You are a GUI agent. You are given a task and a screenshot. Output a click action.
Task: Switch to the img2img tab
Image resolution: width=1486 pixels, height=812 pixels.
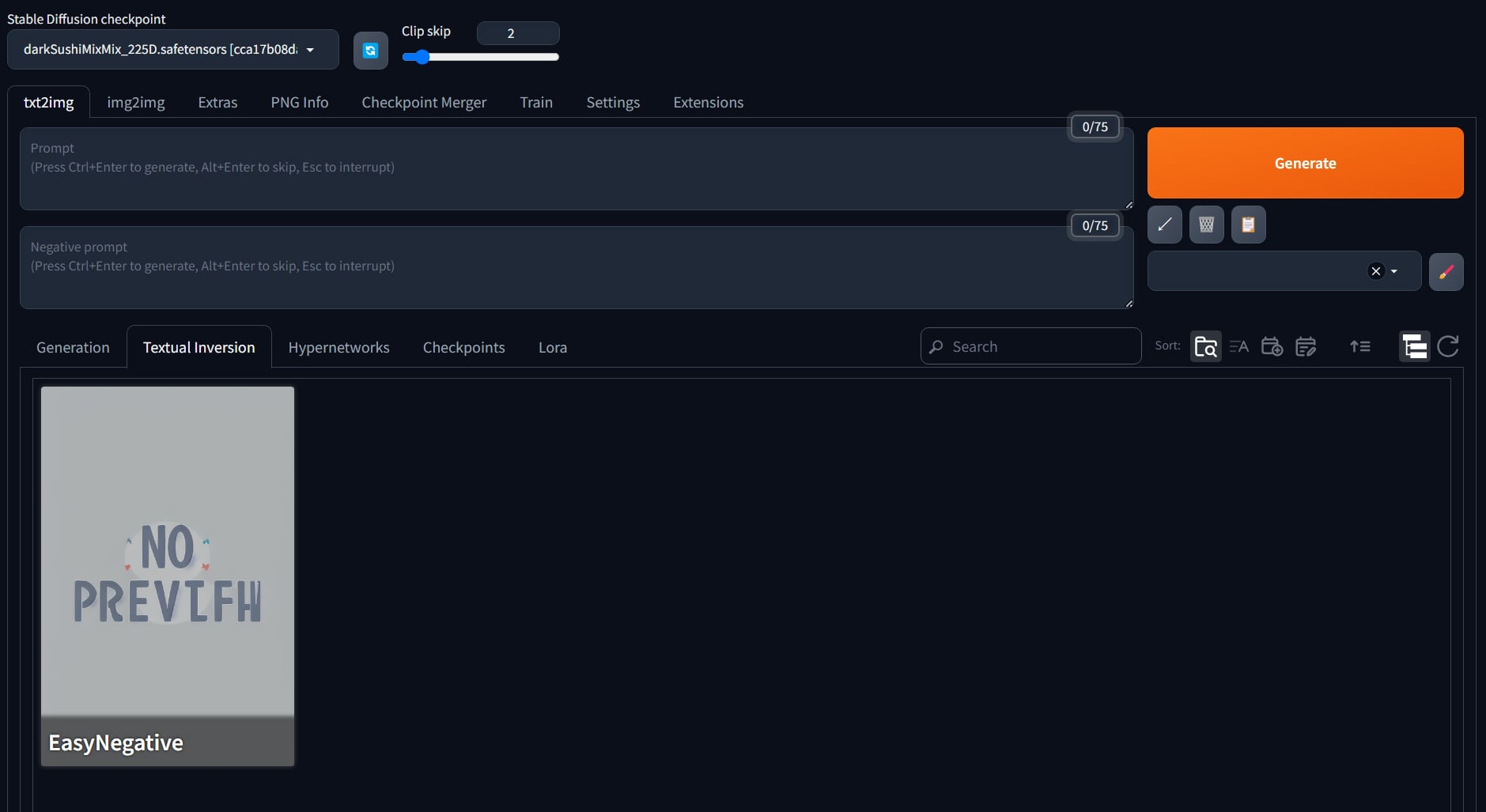pos(136,102)
